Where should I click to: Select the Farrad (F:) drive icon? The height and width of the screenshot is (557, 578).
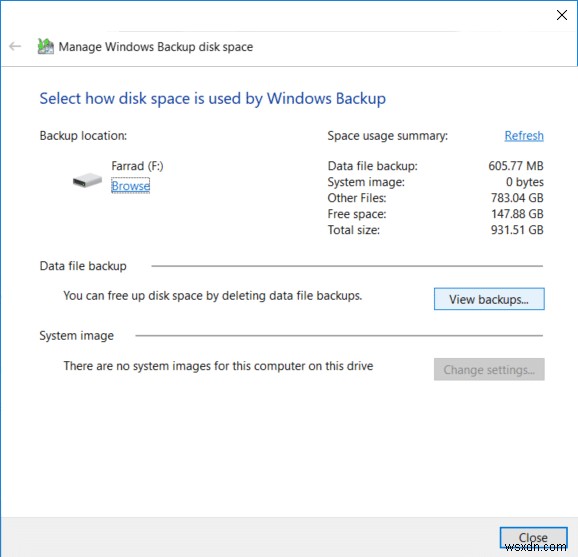[87, 180]
